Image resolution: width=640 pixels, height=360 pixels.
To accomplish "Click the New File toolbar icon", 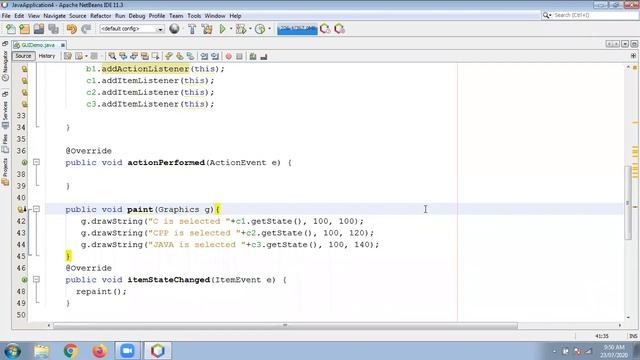I will [x=11, y=29].
